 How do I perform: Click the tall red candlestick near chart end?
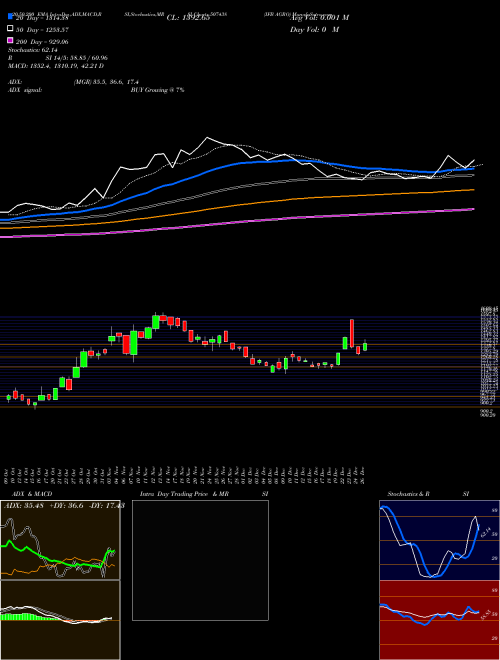[351, 333]
